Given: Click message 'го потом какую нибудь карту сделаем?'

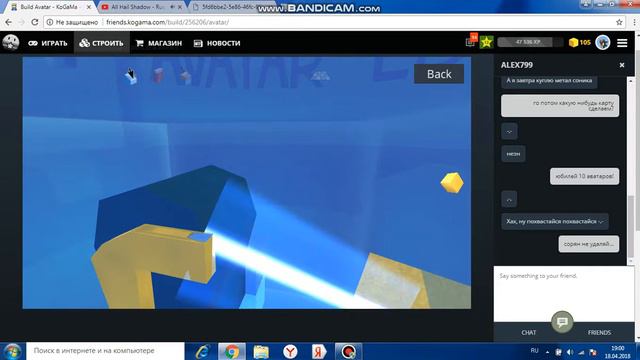Looking at the screenshot, I should point(560,106).
